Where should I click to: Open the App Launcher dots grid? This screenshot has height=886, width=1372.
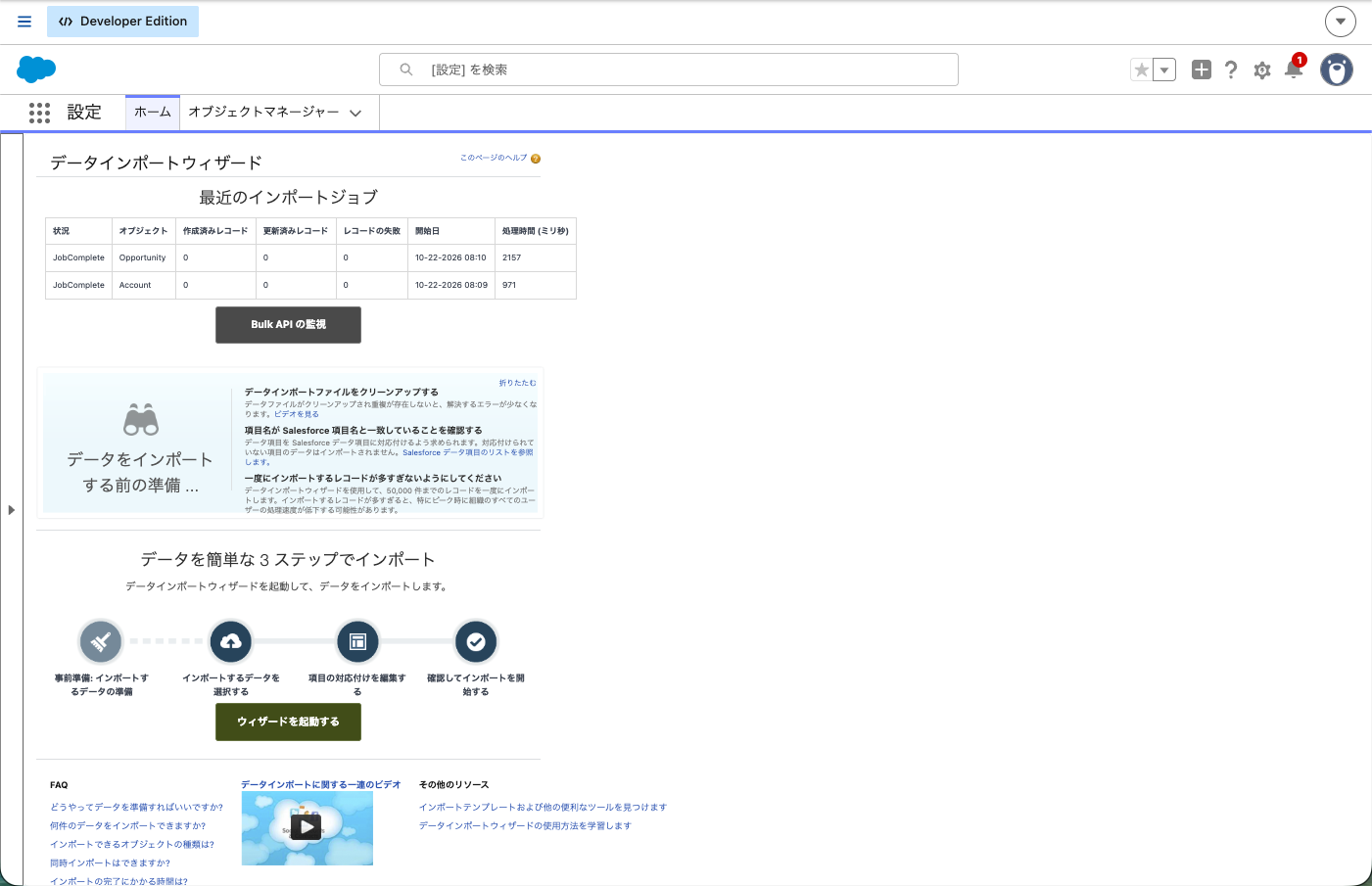[39, 113]
